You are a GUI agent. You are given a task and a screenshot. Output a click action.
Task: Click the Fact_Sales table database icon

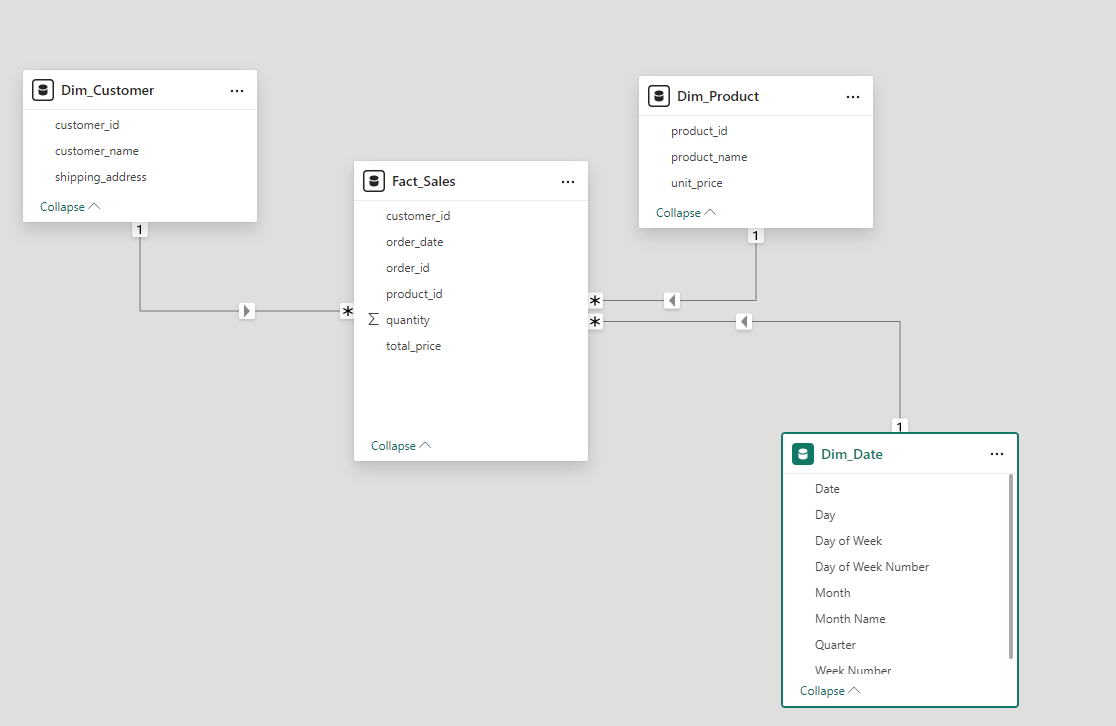click(x=373, y=181)
